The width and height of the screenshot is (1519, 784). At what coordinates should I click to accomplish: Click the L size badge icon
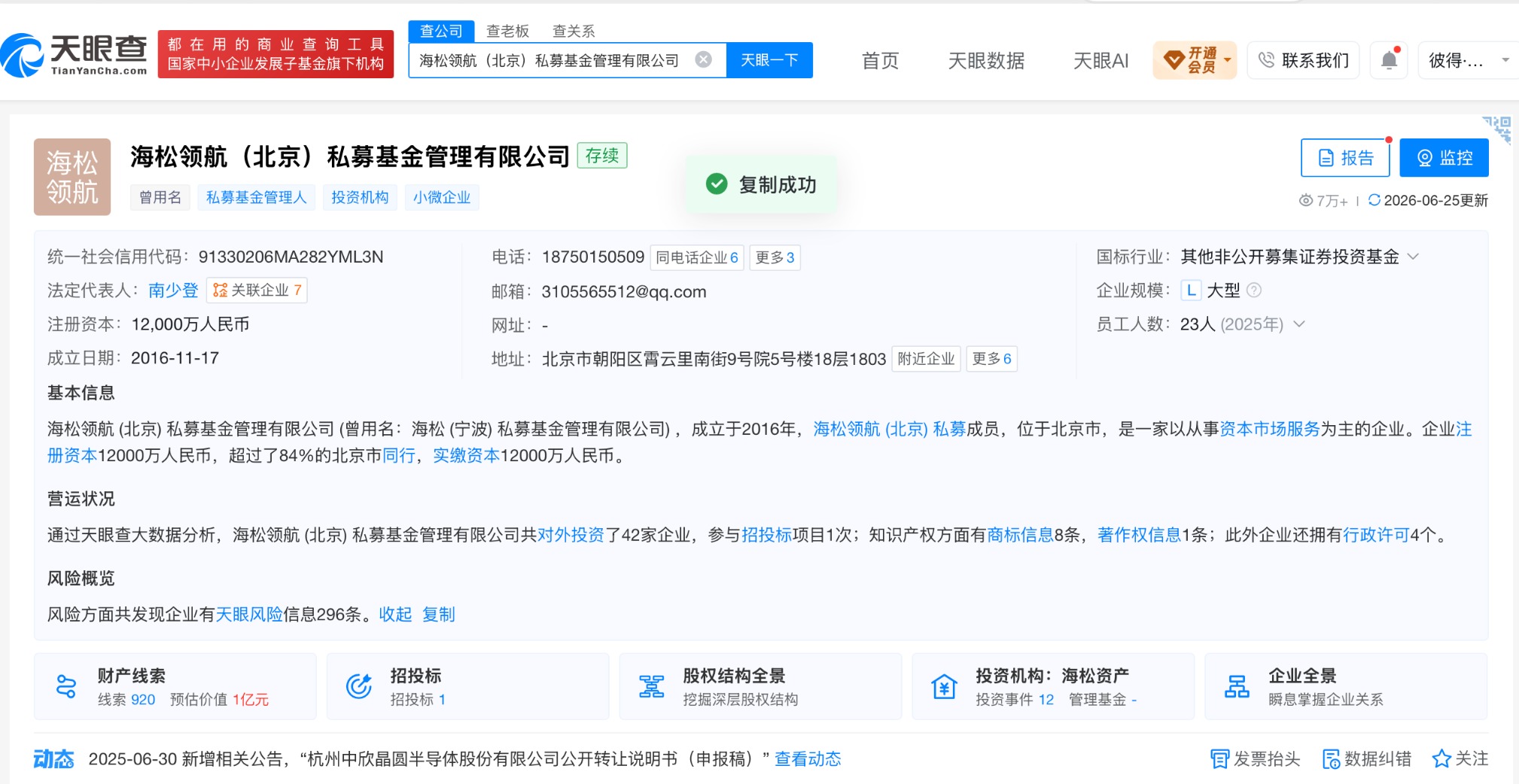pos(1191,290)
